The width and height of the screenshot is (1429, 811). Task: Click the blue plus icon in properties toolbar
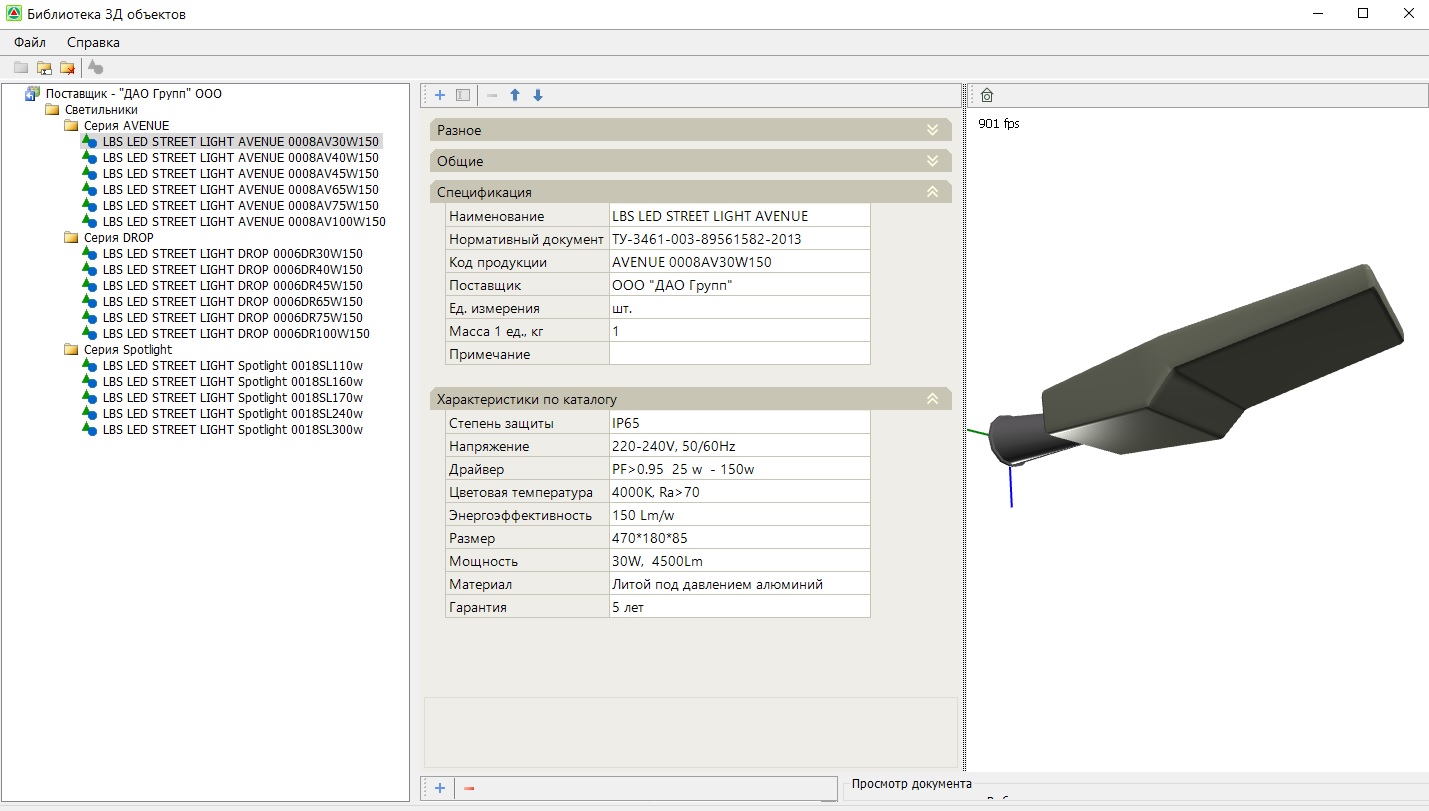[x=439, y=95]
